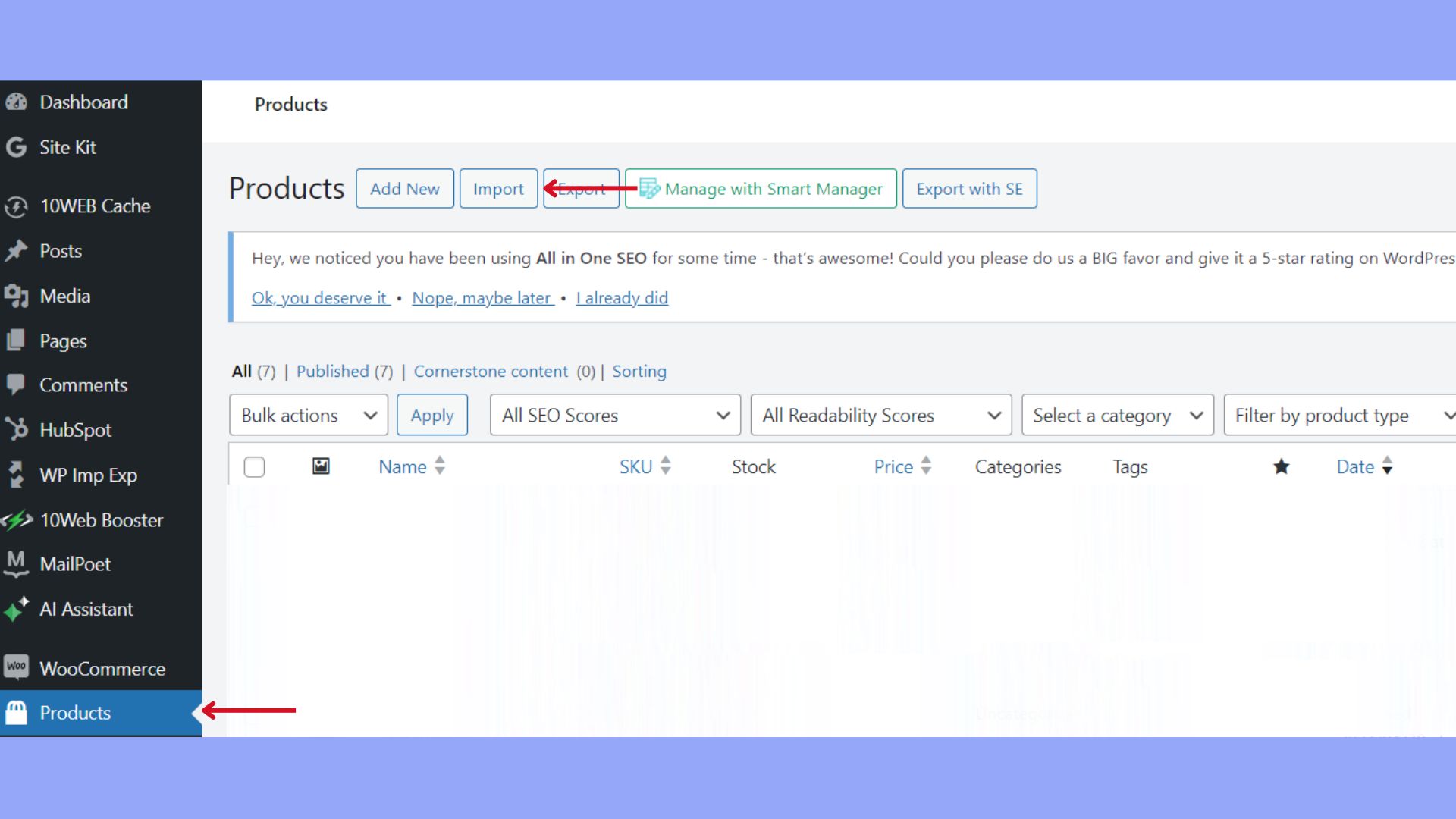1456x819 pixels.
Task: Click the MailPoet sidebar icon
Action: (x=17, y=563)
